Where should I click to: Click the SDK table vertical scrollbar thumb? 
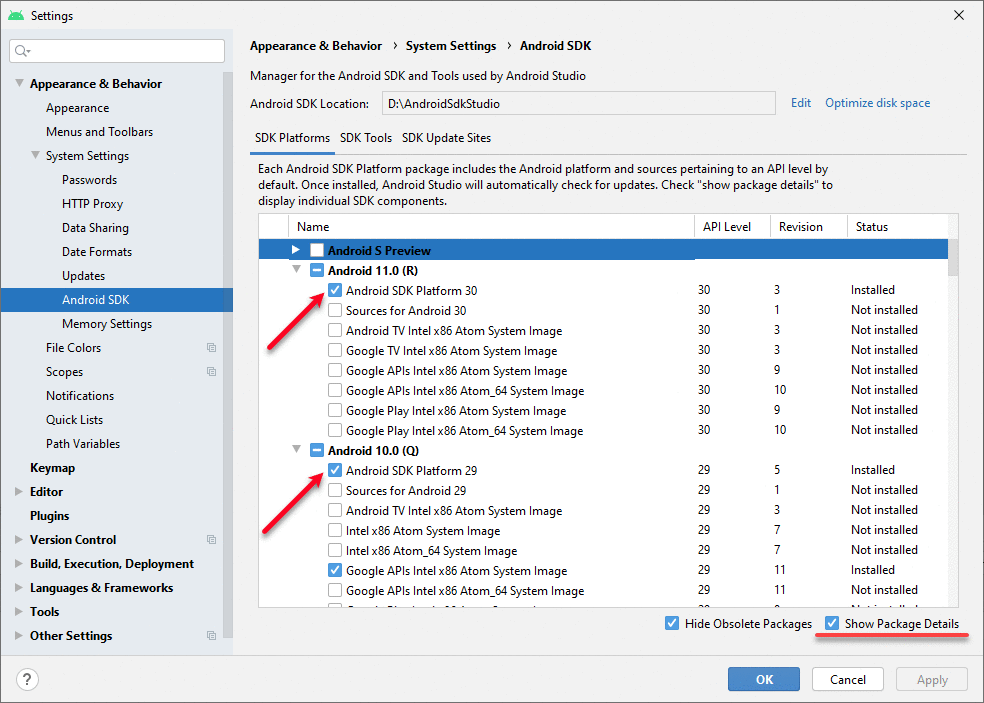click(x=953, y=257)
